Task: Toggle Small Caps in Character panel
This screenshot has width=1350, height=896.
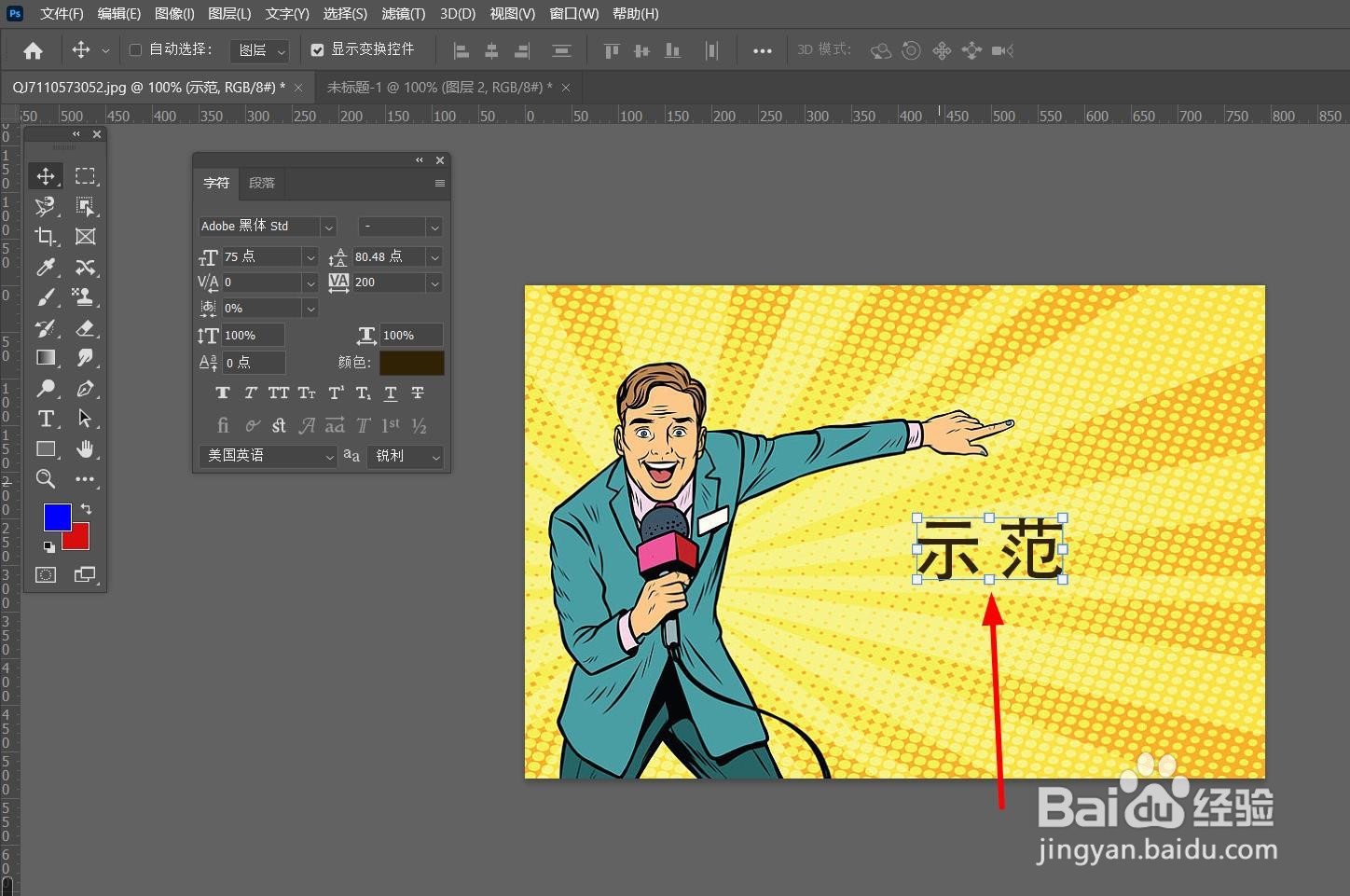Action: (x=307, y=393)
